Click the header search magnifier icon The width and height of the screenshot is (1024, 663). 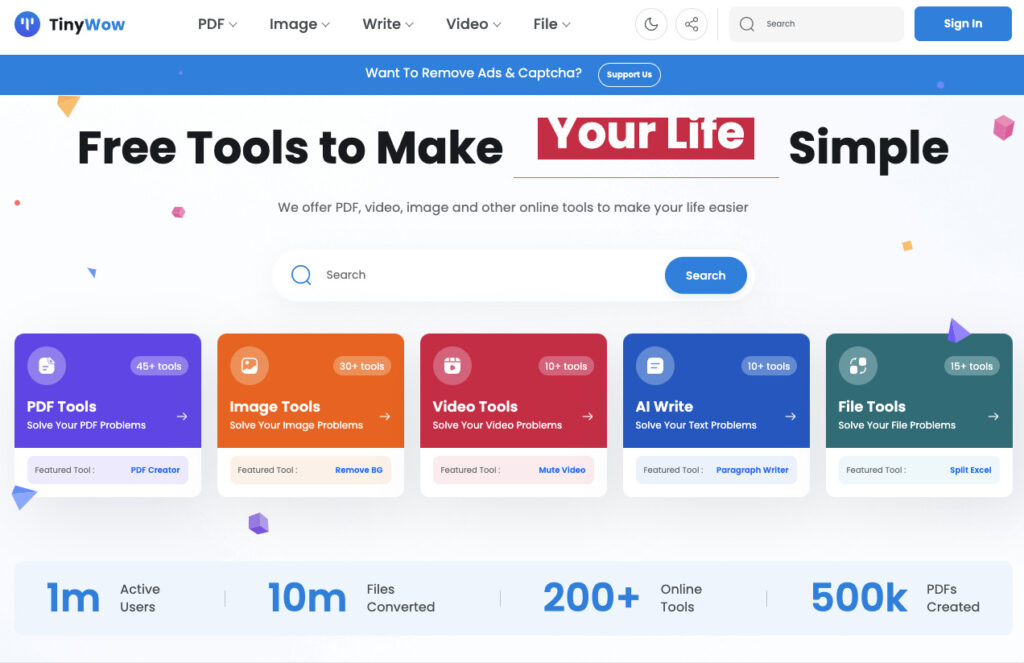pyautogui.click(x=746, y=24)
